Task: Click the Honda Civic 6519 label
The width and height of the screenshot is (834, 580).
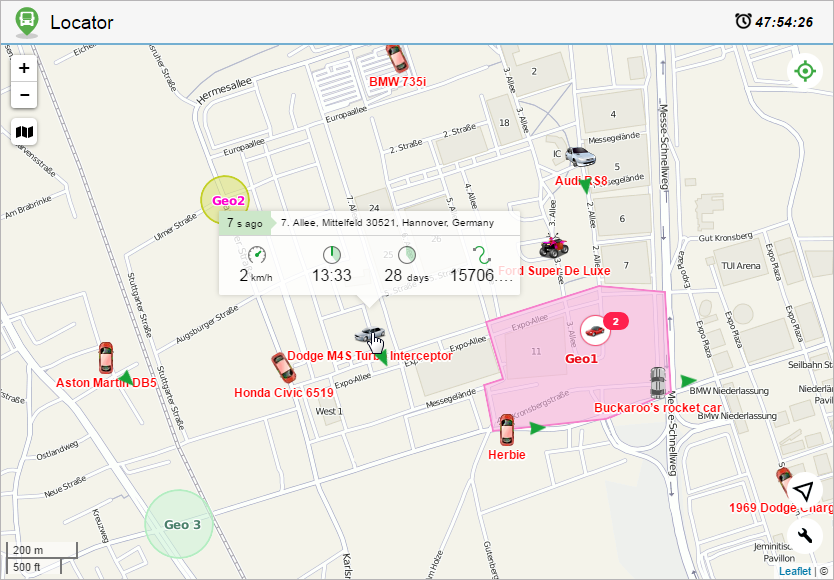Action: 283,393
